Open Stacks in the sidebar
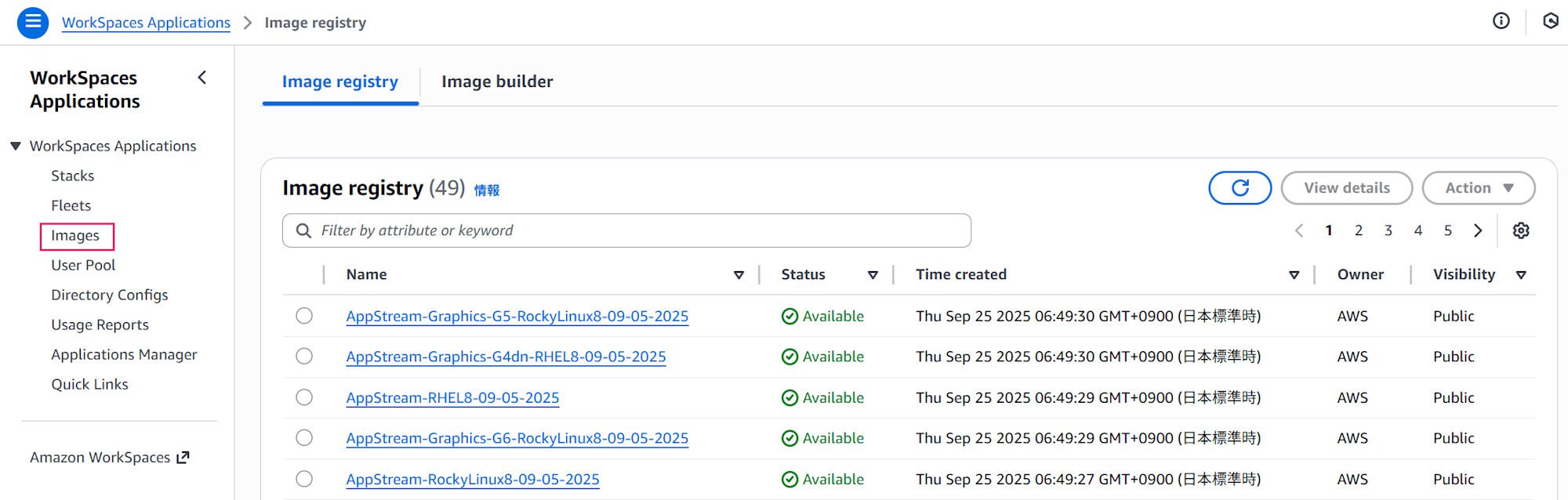 73,176
